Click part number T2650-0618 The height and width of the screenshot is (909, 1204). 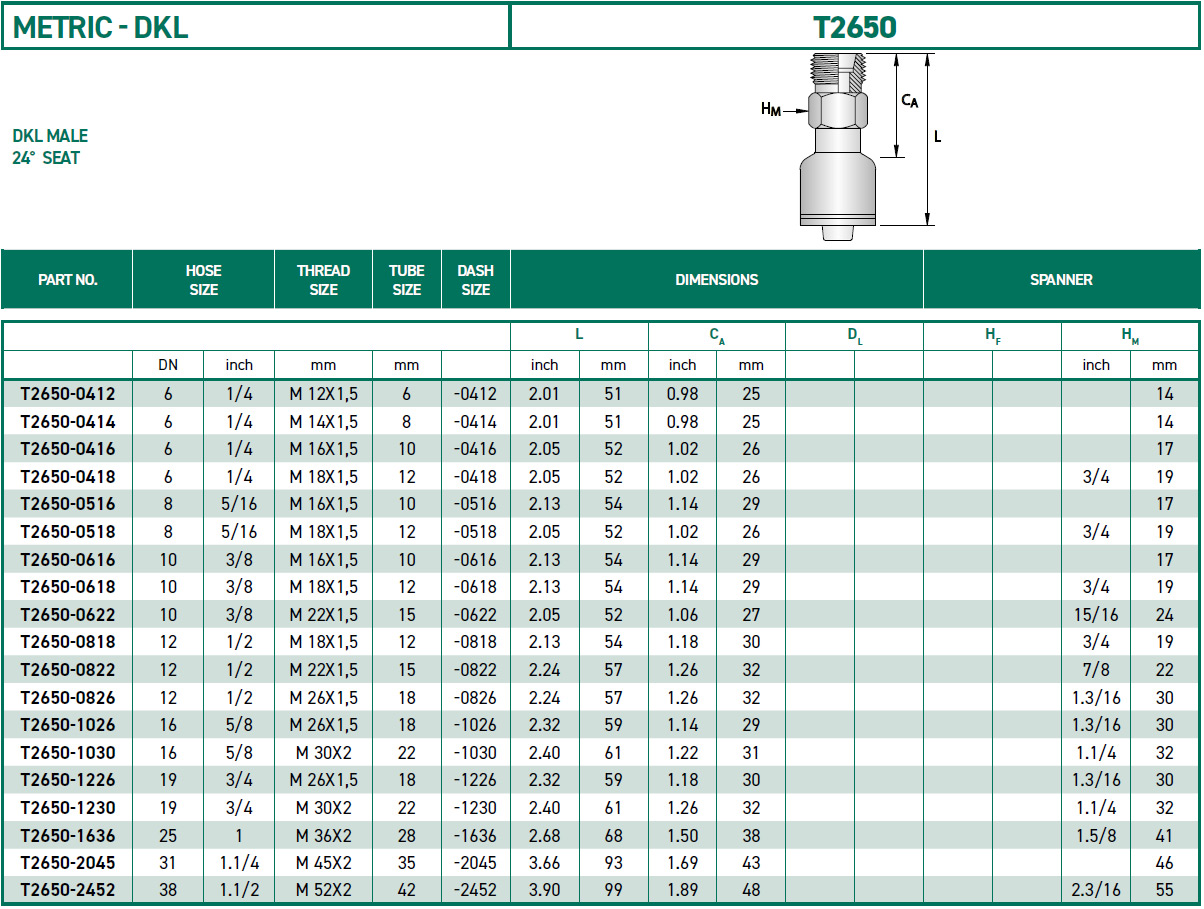[67, 587]
